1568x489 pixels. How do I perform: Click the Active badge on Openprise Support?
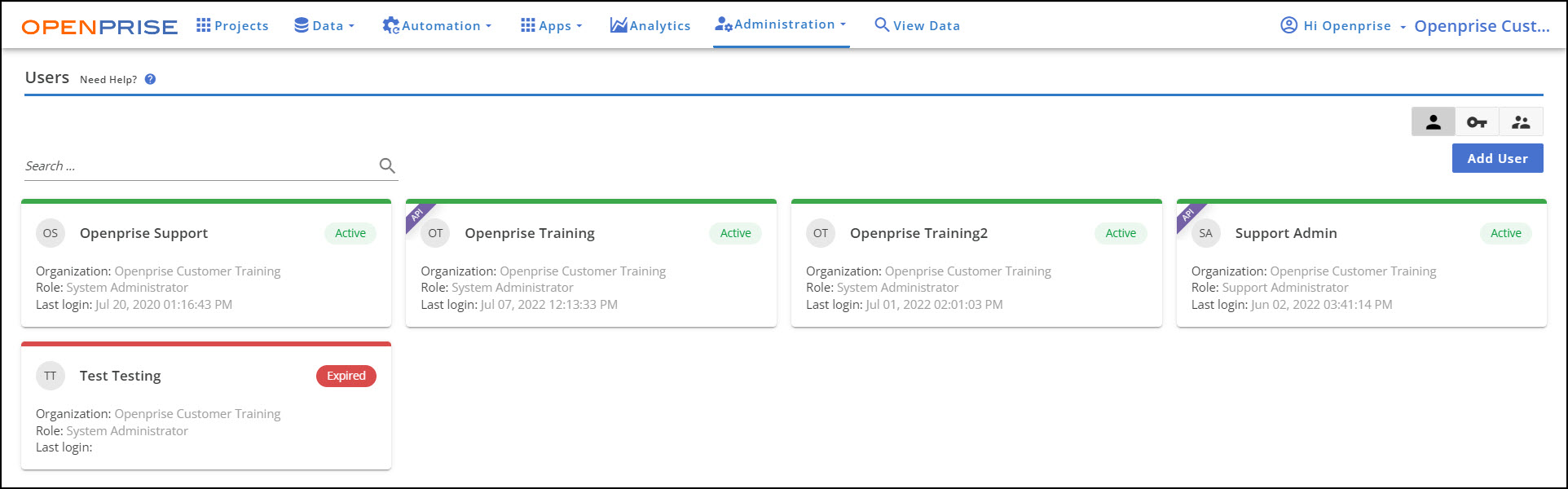pos(350,233)
